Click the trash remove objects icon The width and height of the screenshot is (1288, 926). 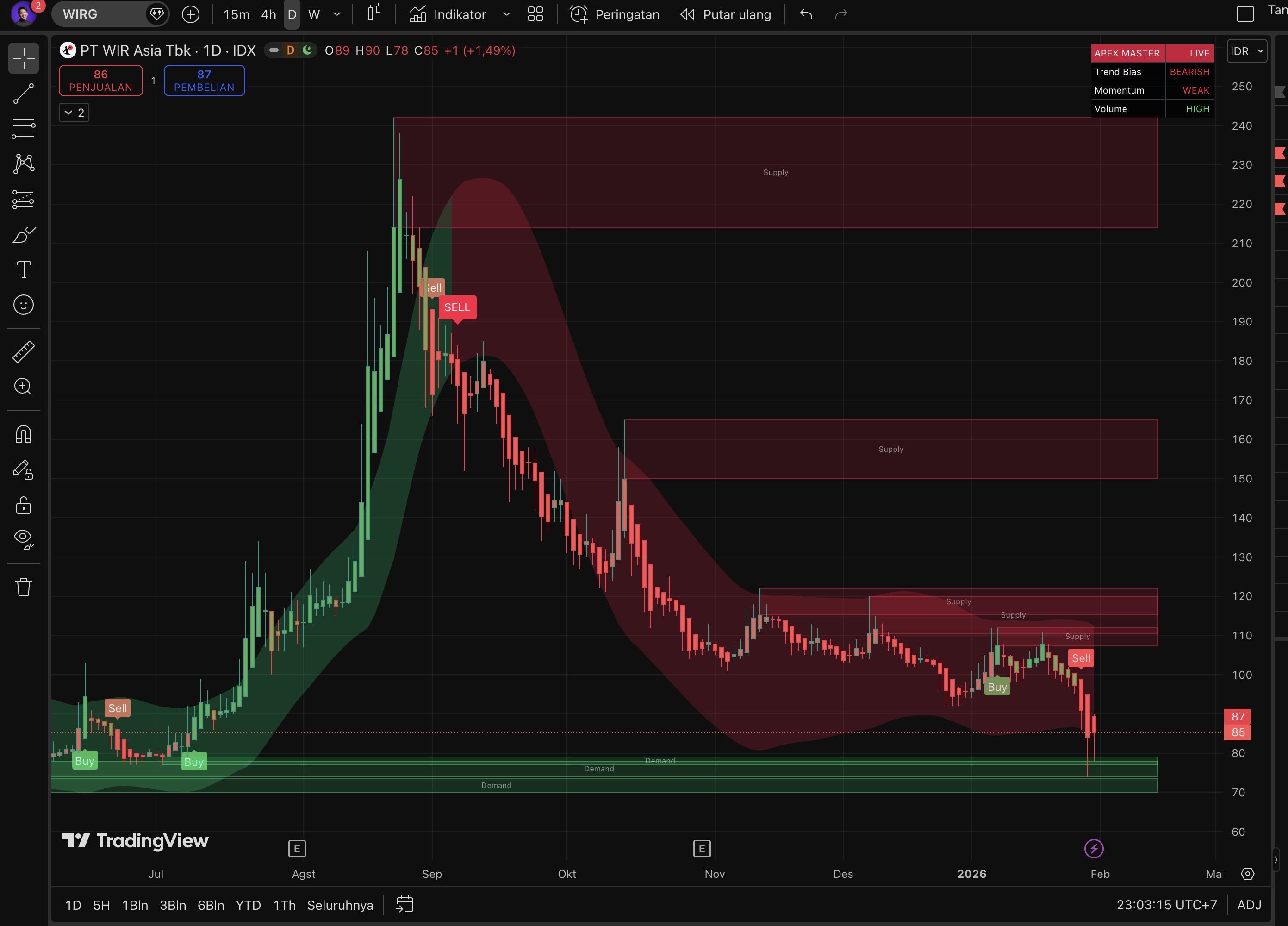pyautogui.click(x=23, y=587)
